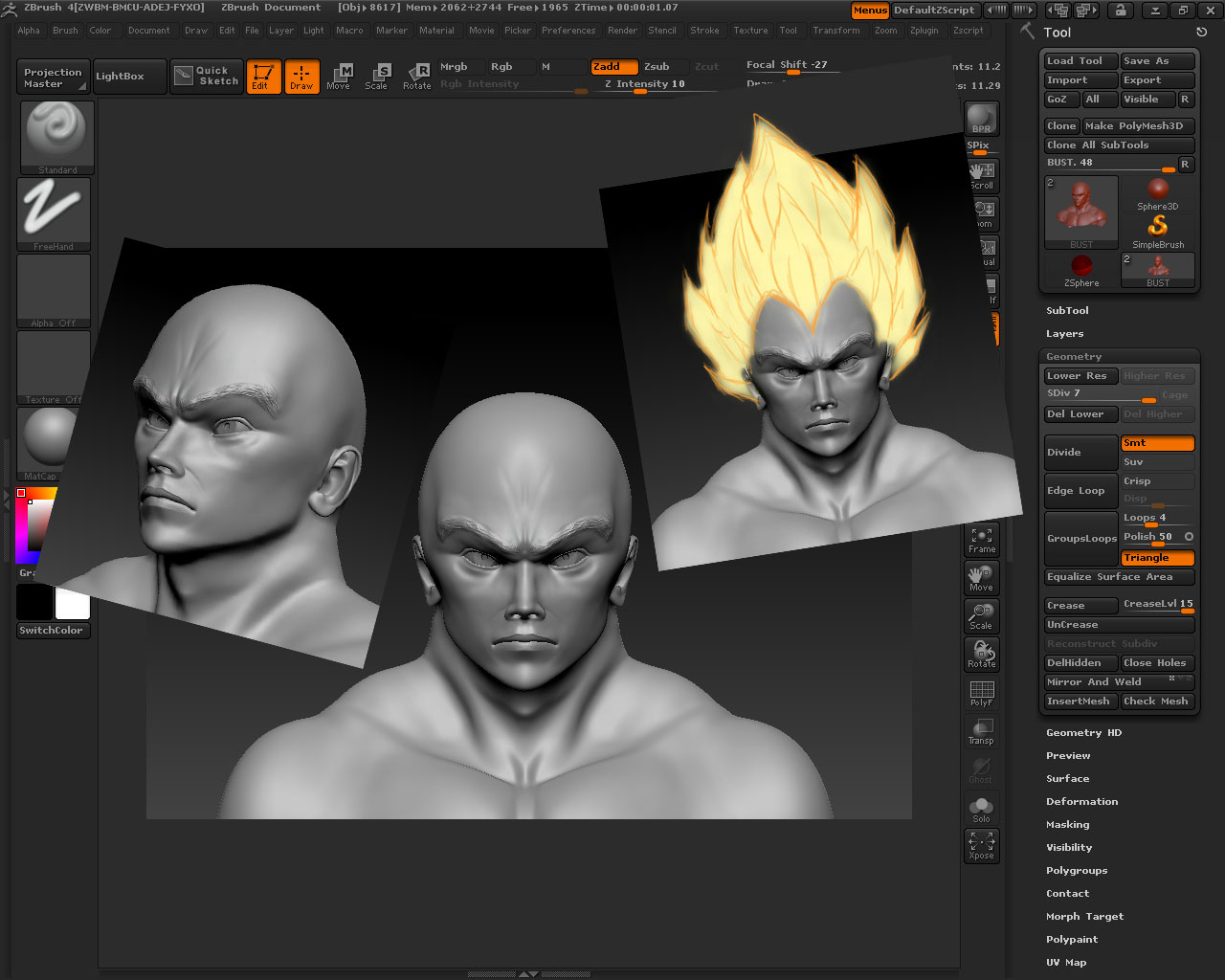Open the Transform menu

pos(835,31)
